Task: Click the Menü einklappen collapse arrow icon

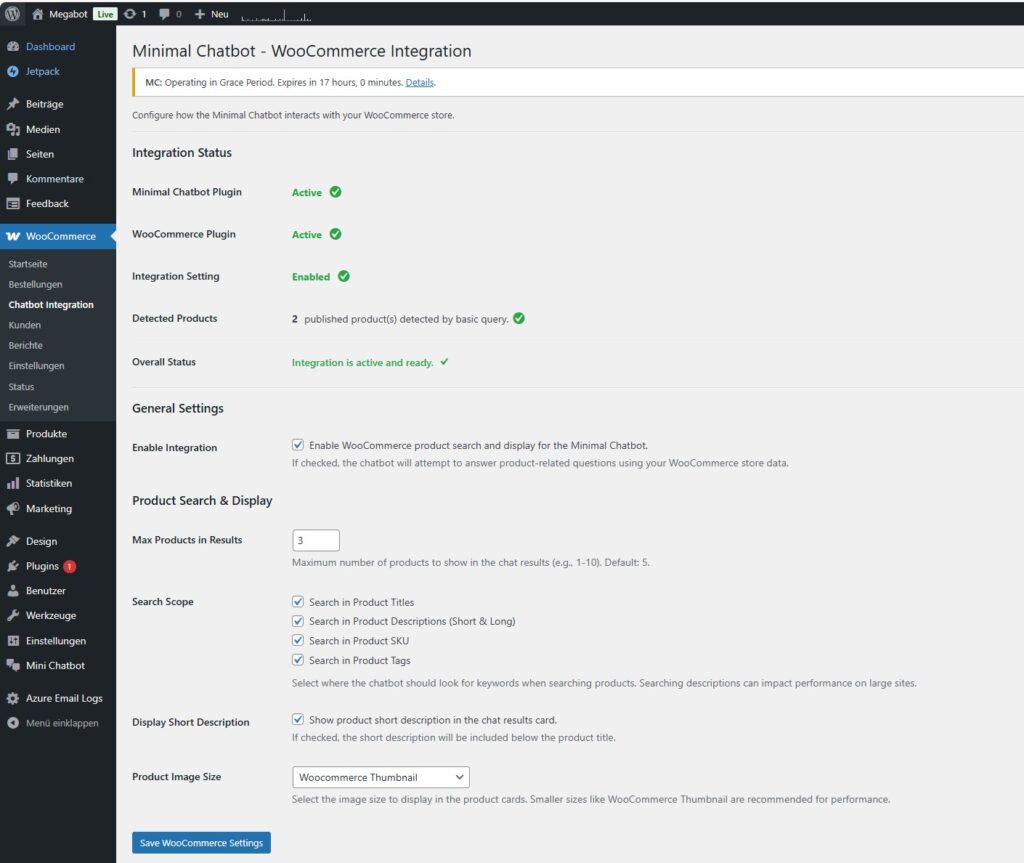Action: click(x=13, y=723)
